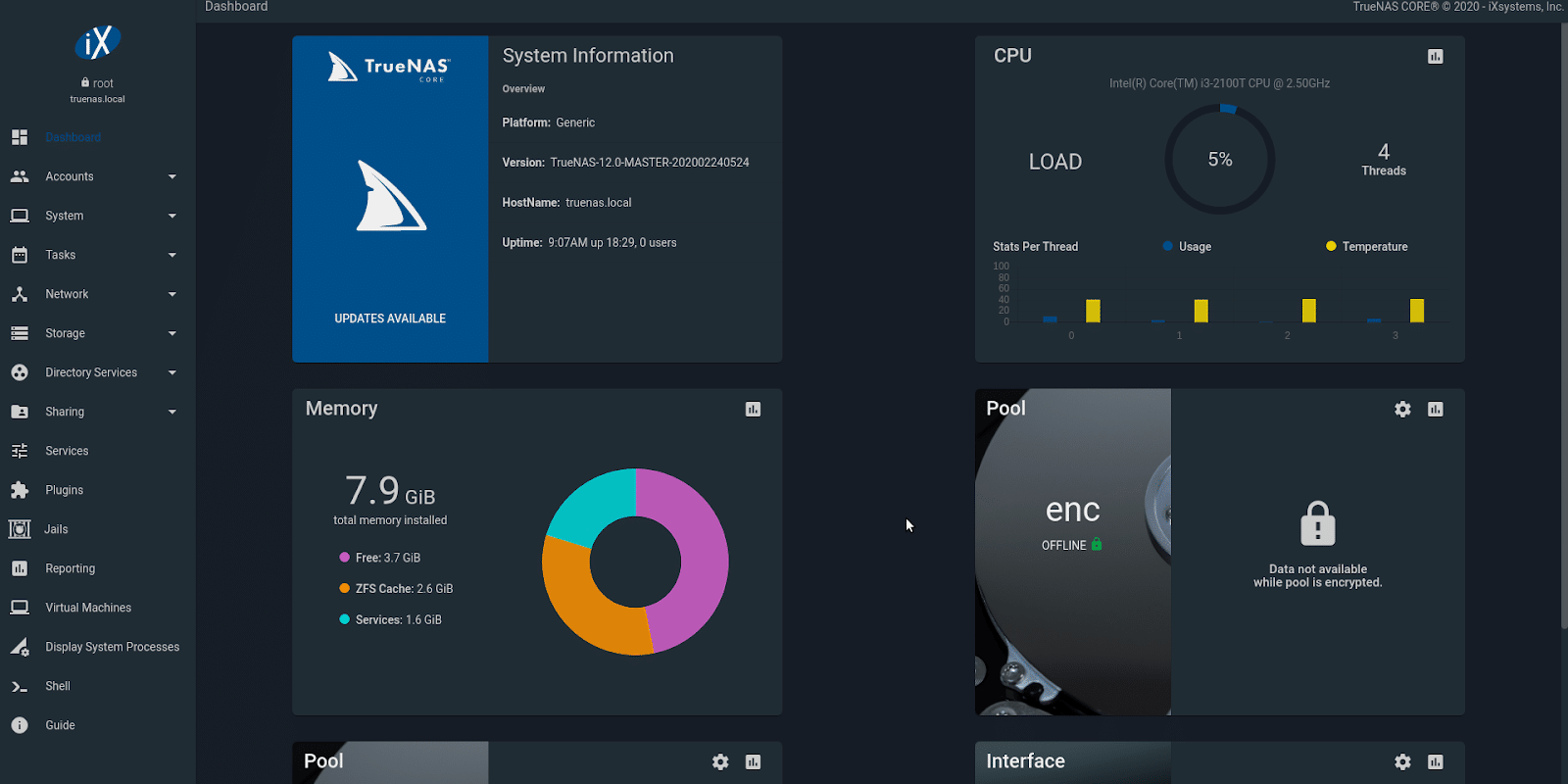The image size is (1568, 784).
Task: Open Memory reports via chart icon
Action: [x=753, y=410]
